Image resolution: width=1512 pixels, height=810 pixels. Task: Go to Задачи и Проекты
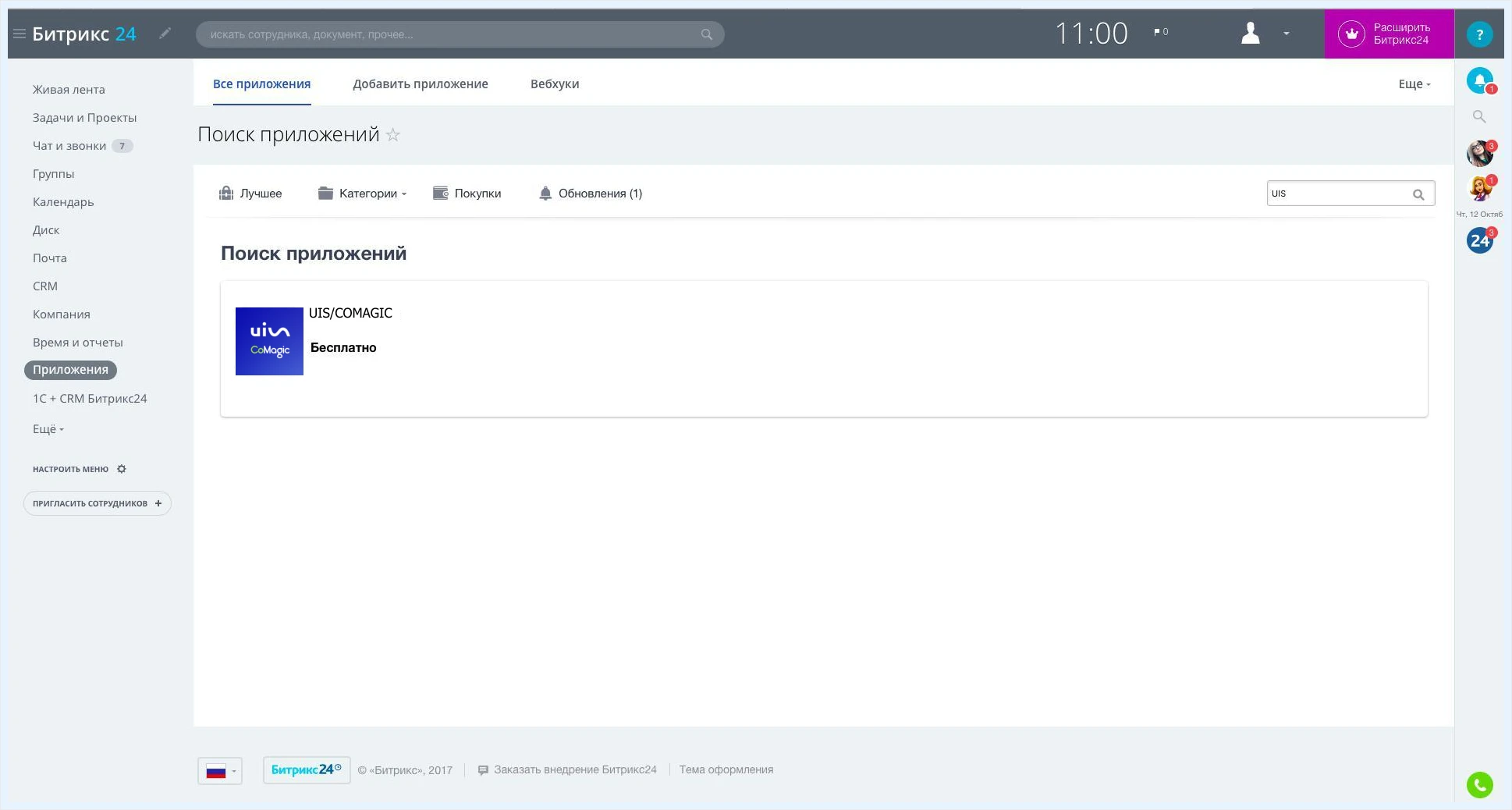84,118
